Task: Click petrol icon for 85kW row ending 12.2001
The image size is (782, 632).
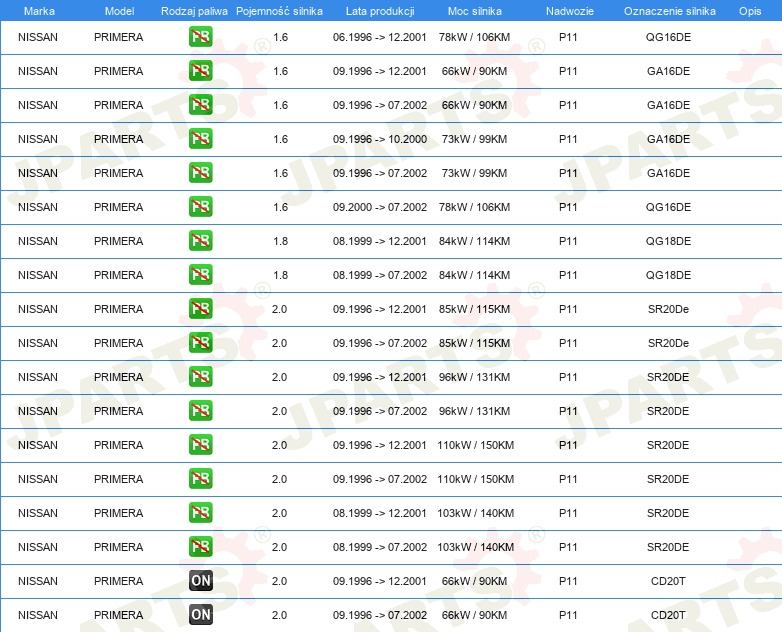Action: coord(200,308)
